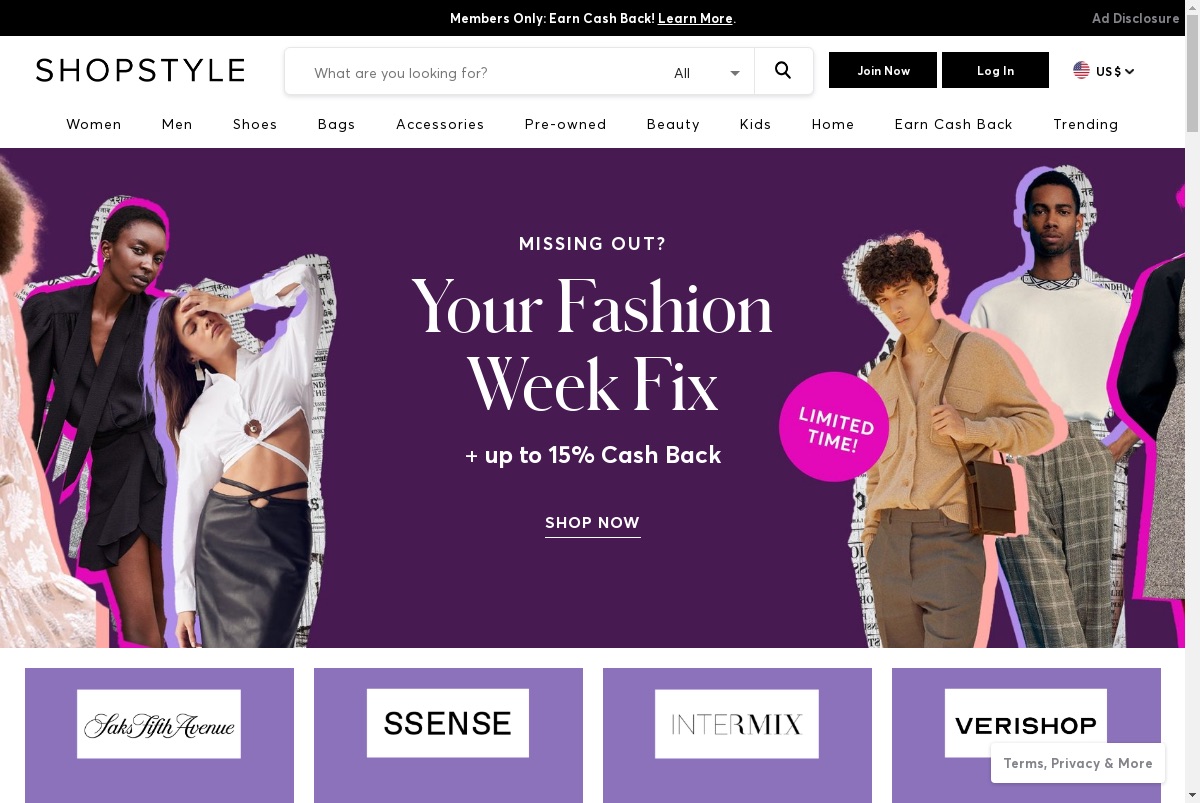1200x803 pixels.
Task: Open the Saks Fifth Avenue retailer tile
Action: click(159, 735)
